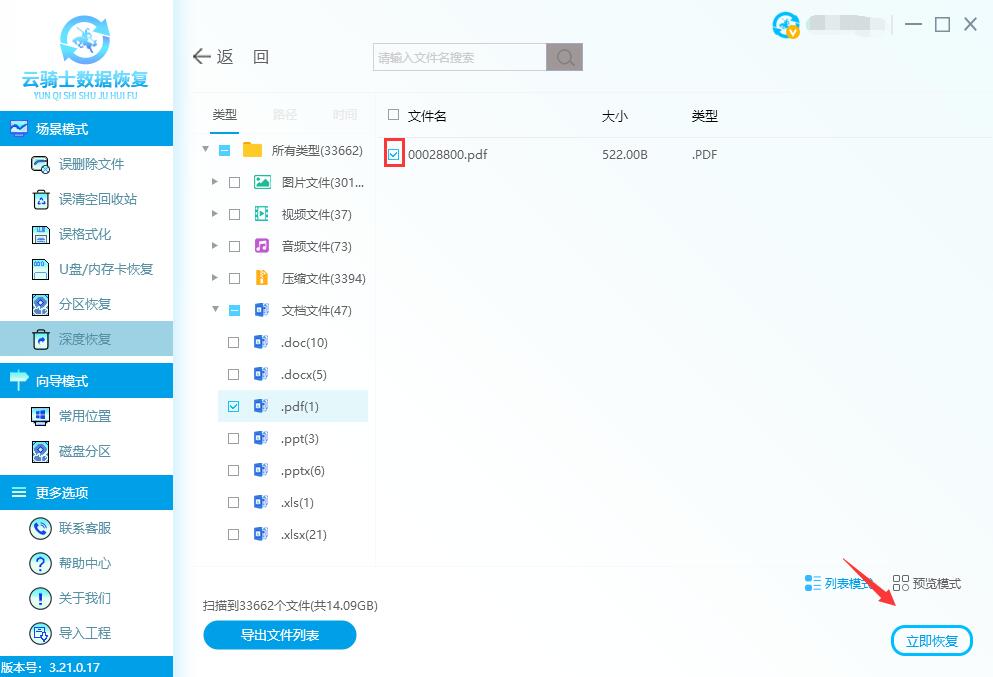The height and width of the screenshot is (677, 993).
Task: Uncheck the 00028800.pdf file checkbox
Action: click(394, 154)
